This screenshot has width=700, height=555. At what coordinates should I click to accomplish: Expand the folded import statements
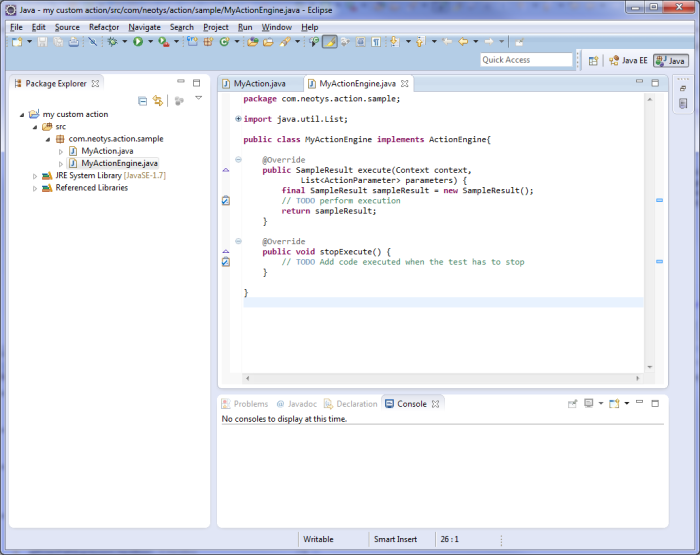pos(238,119)
